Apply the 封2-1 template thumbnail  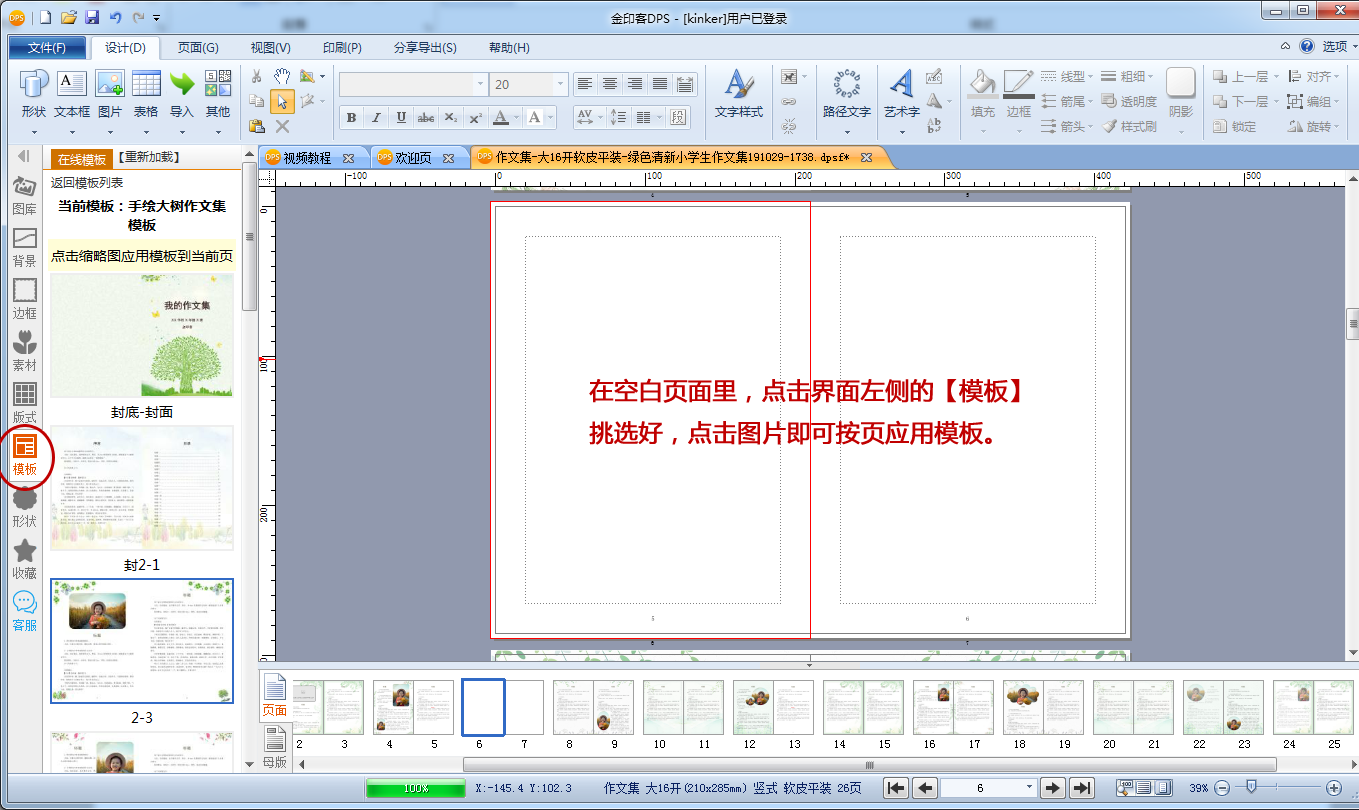pos(142,489)
